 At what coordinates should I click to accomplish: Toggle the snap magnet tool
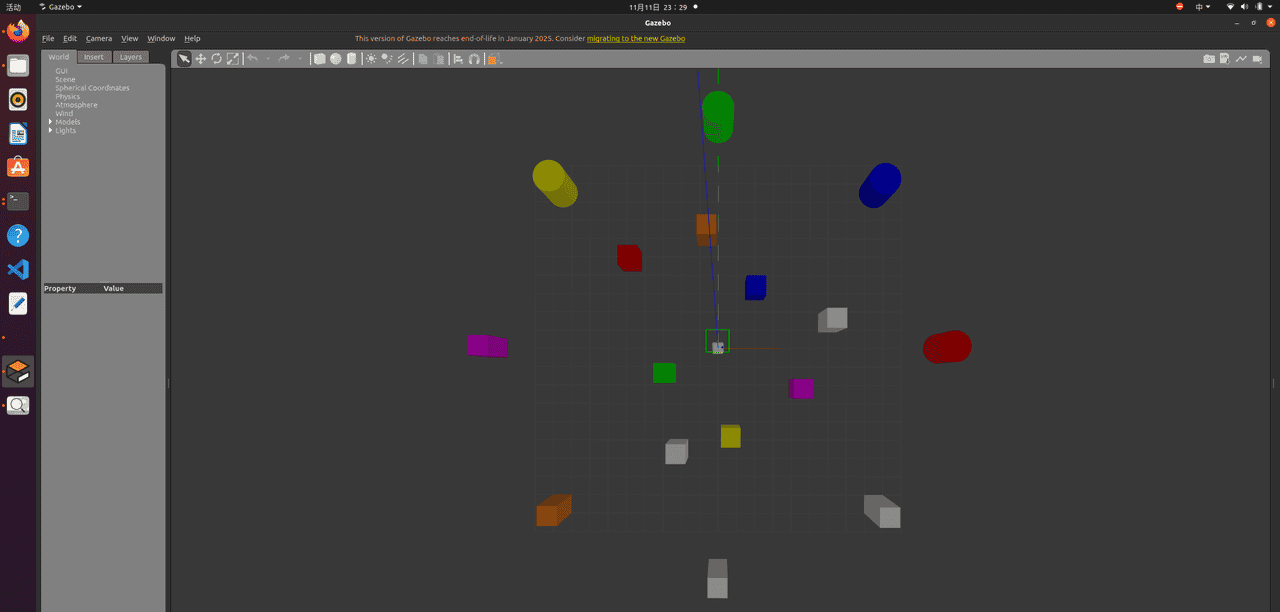tap(474, 59)
